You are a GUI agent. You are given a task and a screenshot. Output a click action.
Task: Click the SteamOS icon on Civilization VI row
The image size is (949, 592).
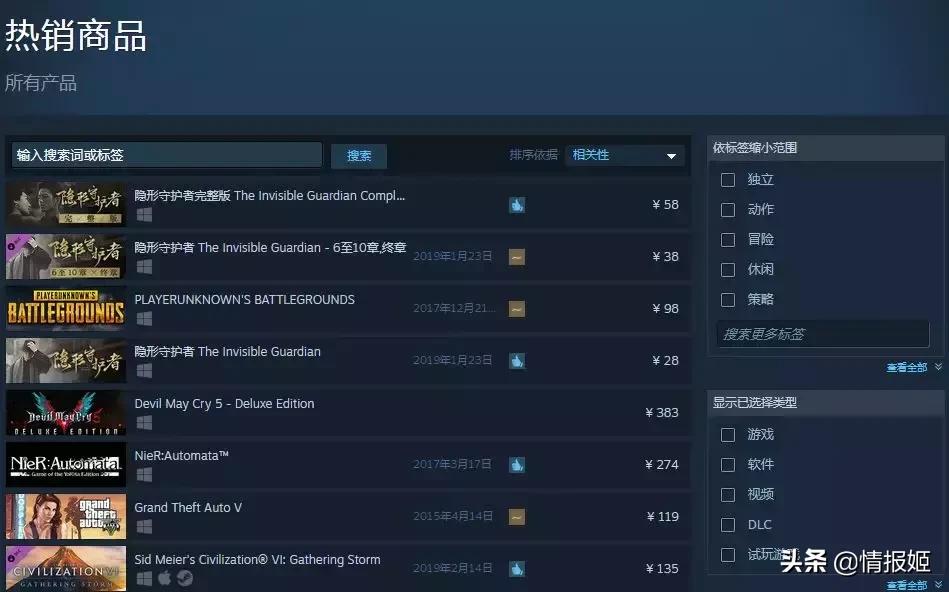pos(184,577)
